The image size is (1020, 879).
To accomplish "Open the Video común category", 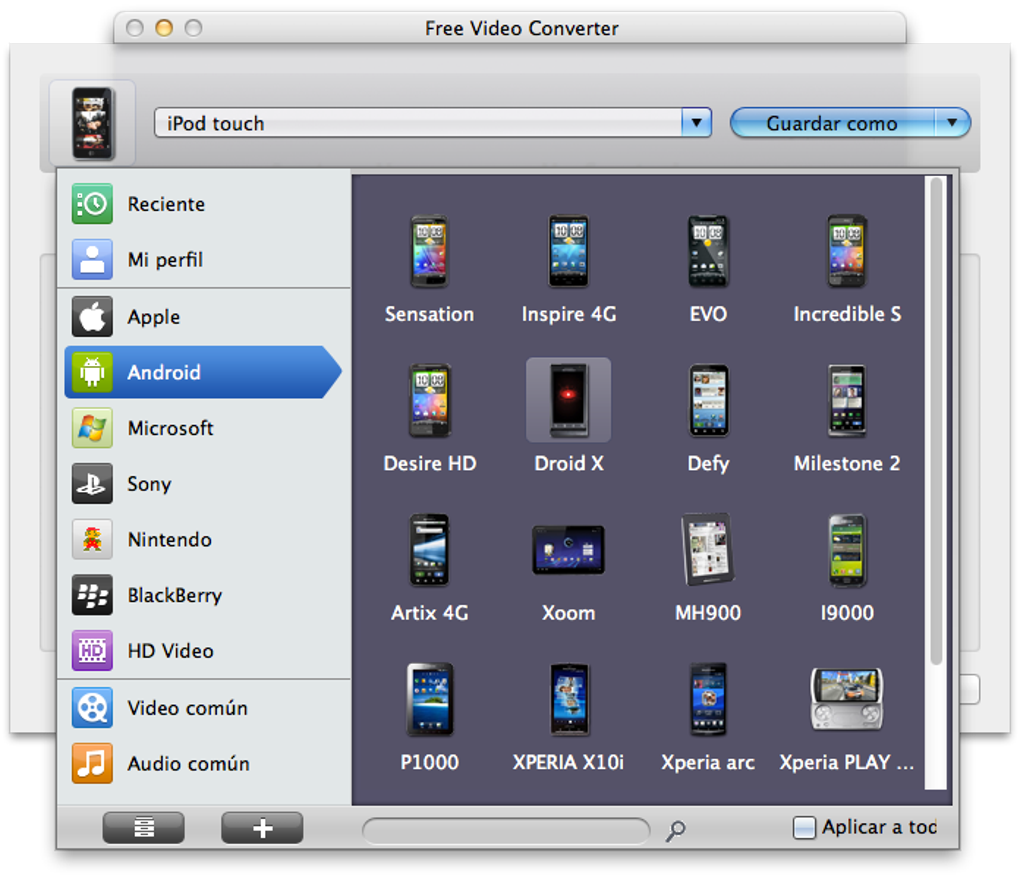I will click(x=204, y=707).
